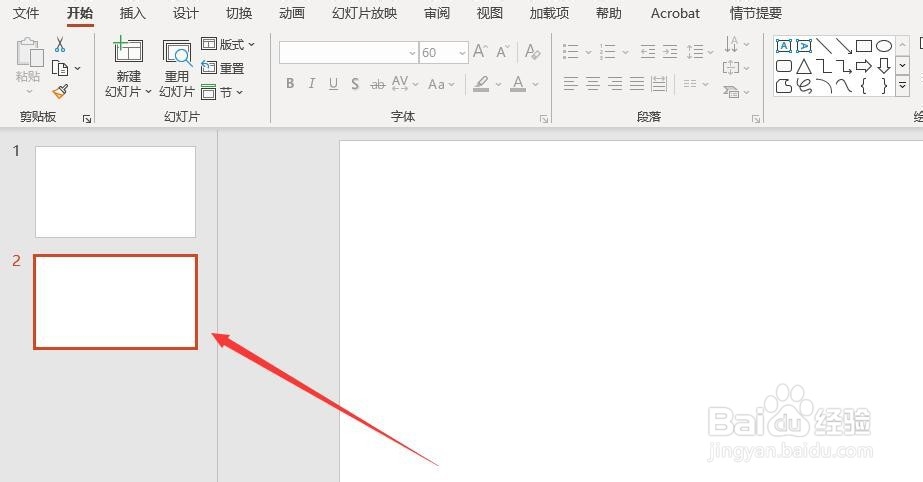Click the Copy icon in clipboard group

click(60, 68)
